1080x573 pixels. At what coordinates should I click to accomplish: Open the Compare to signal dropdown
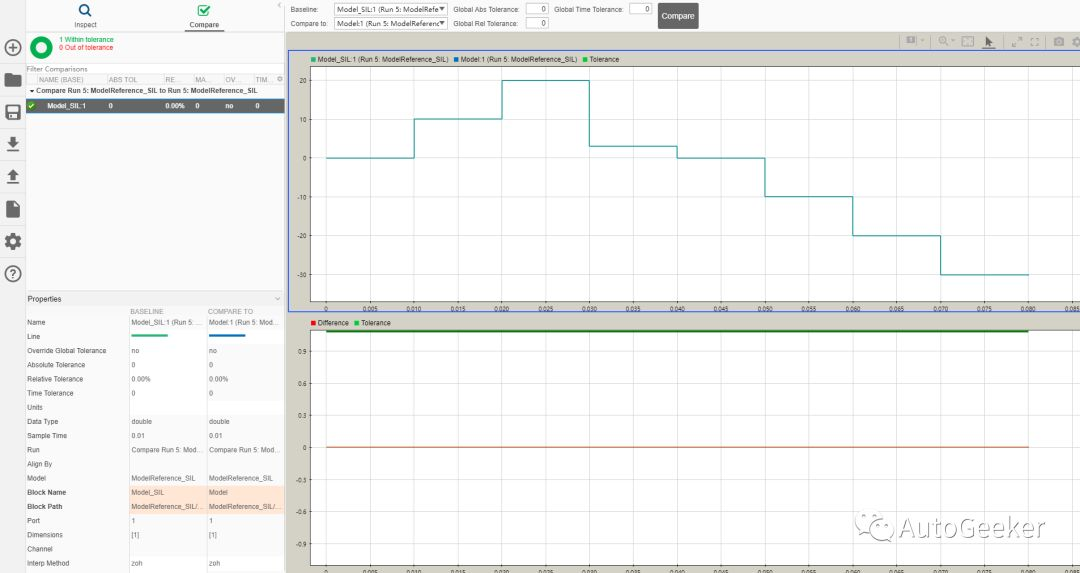(x=391, y=23)
